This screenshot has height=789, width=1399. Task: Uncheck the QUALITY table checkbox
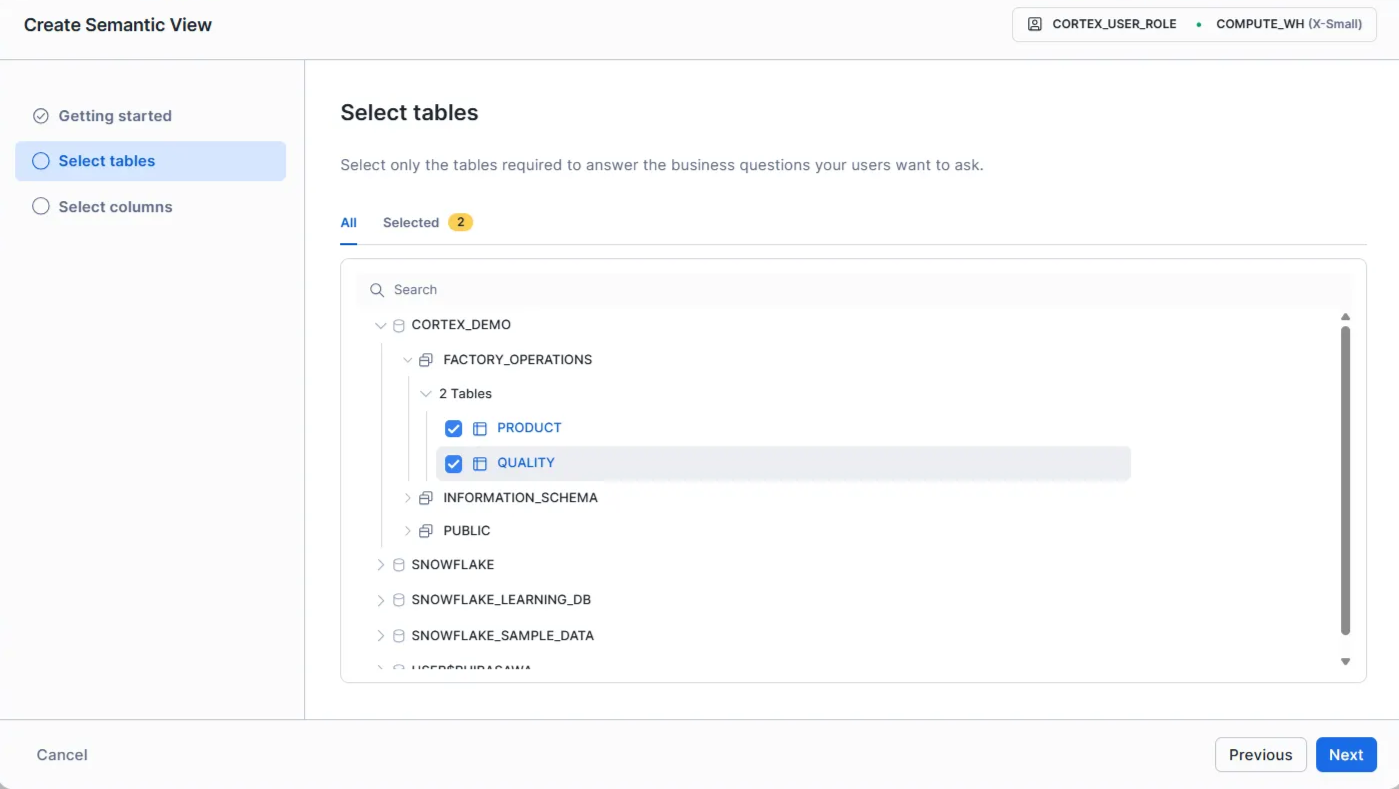453,463
